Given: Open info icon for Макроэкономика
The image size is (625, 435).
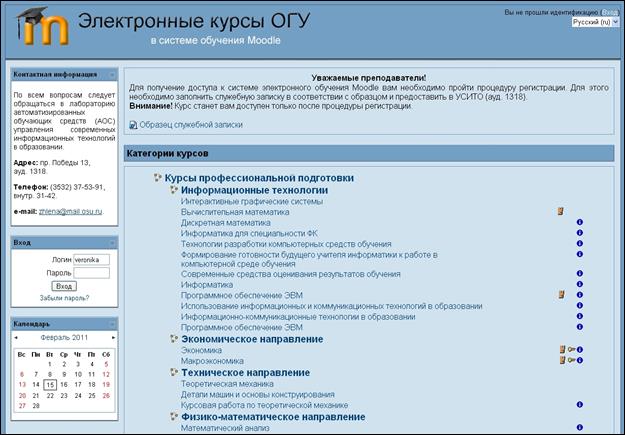Looking at the screenshot, I should (x=580, y=360).
